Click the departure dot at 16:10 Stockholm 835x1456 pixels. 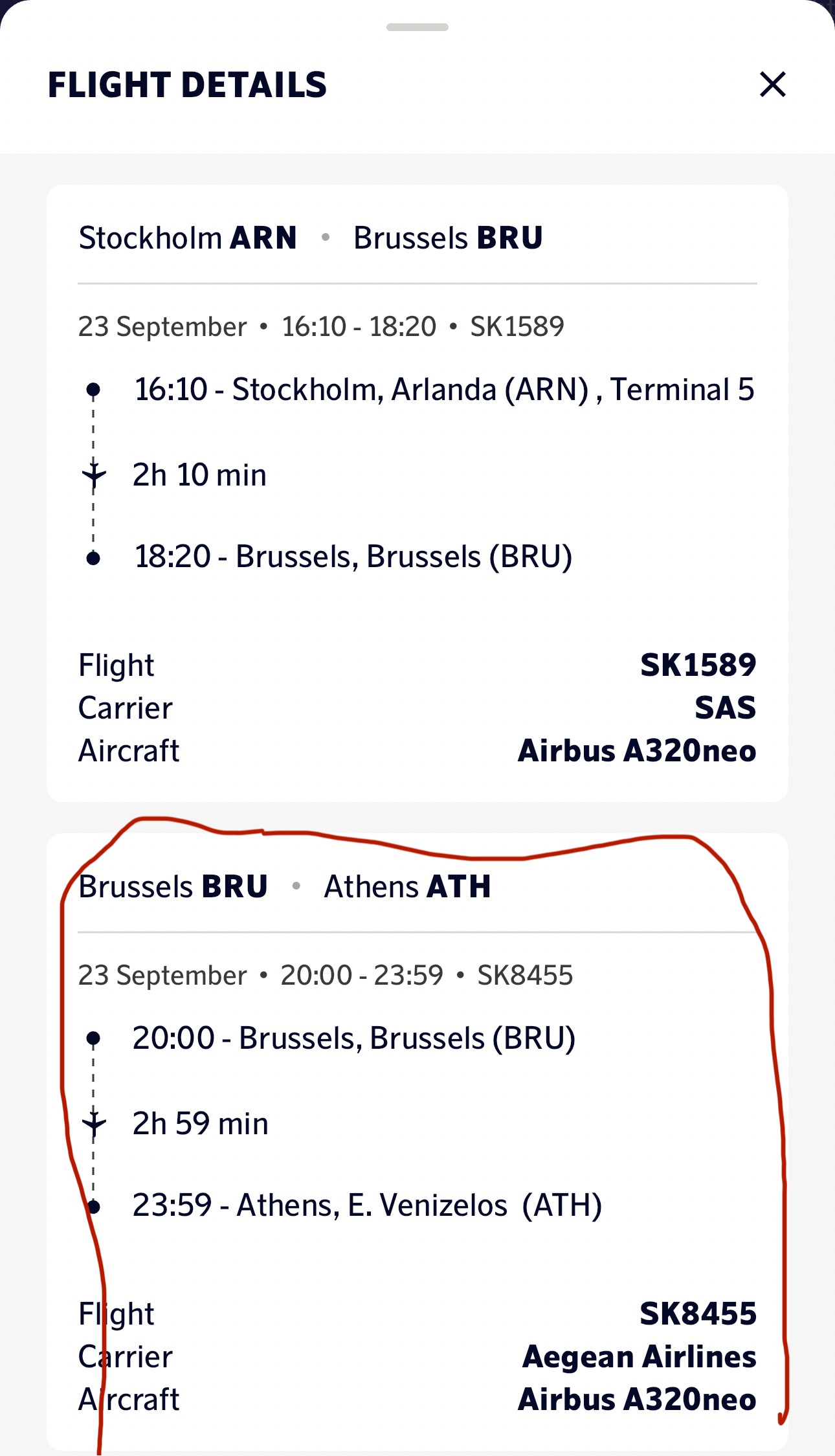pyautogui.click(x=93, y=390)
